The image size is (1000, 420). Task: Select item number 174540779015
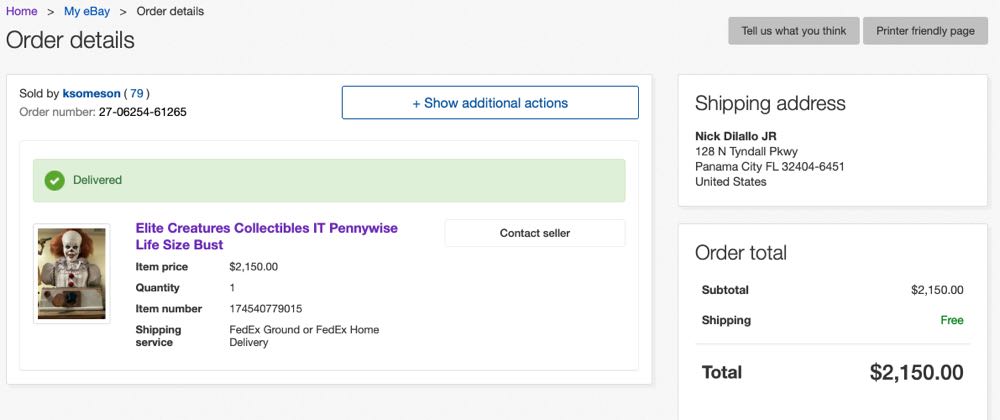click(265, 309)
